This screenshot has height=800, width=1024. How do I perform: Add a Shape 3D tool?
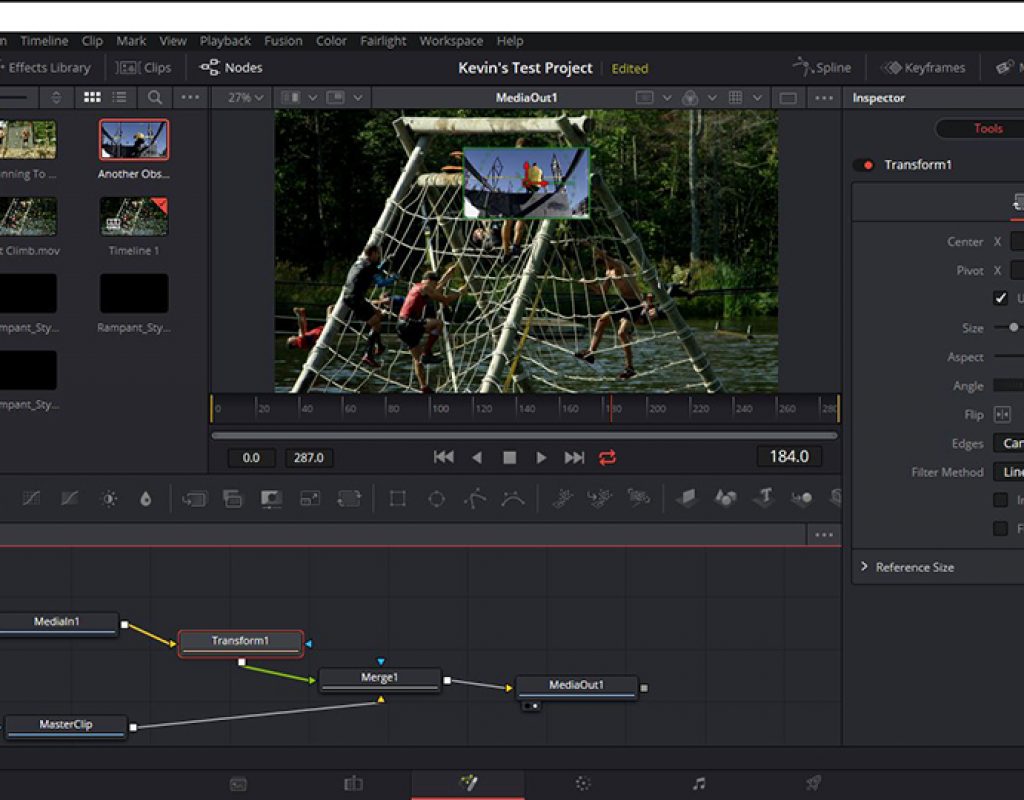pos(726,499)
